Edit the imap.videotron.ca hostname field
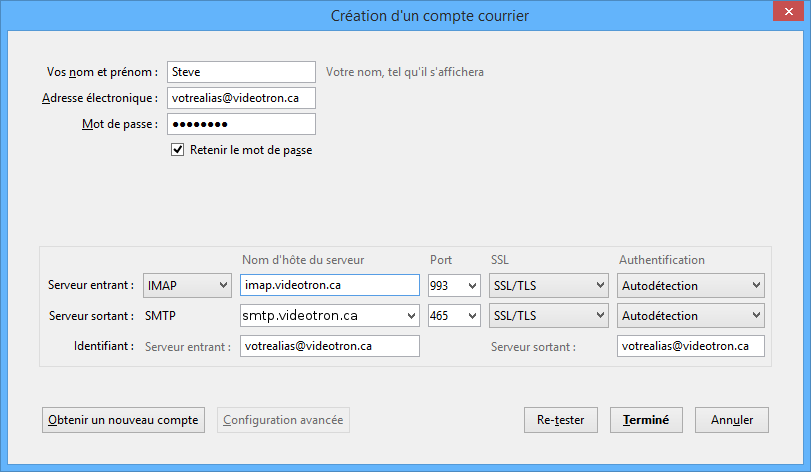Image resolution: width=811 pixels, height=472 pixels. 329,285
